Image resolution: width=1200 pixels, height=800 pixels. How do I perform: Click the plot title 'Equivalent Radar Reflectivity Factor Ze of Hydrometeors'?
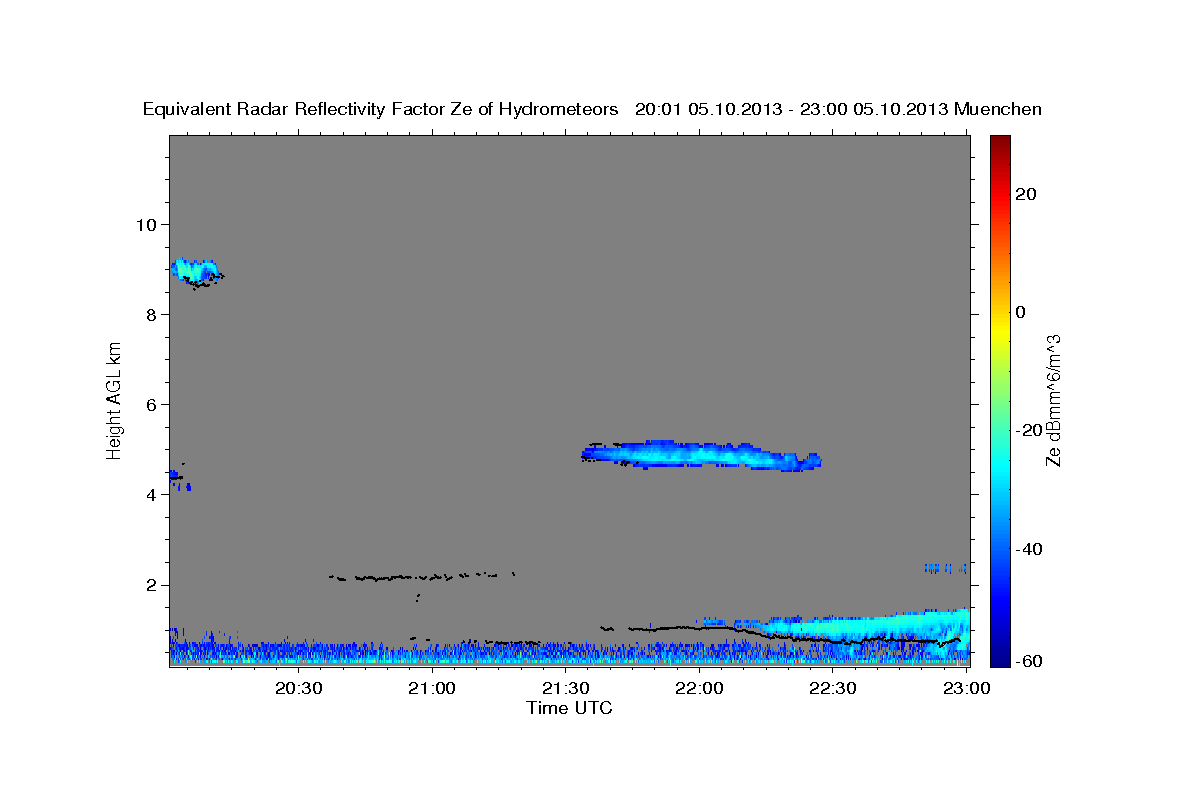(381, 109)
